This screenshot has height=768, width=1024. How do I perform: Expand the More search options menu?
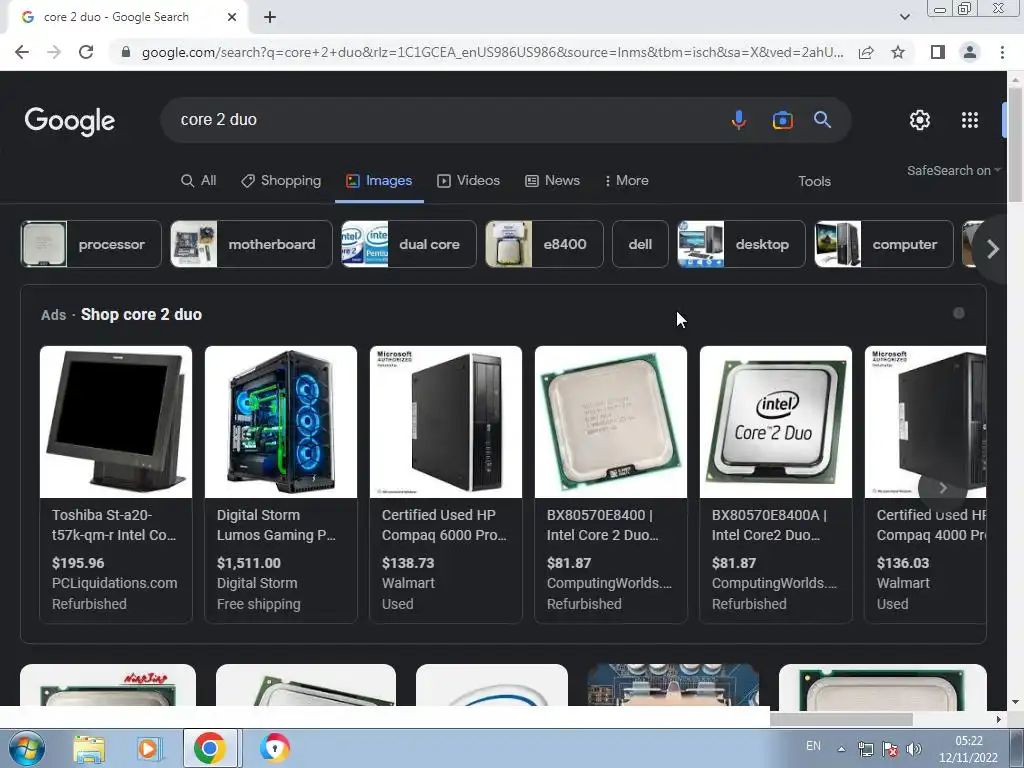(x=626, y=181)
